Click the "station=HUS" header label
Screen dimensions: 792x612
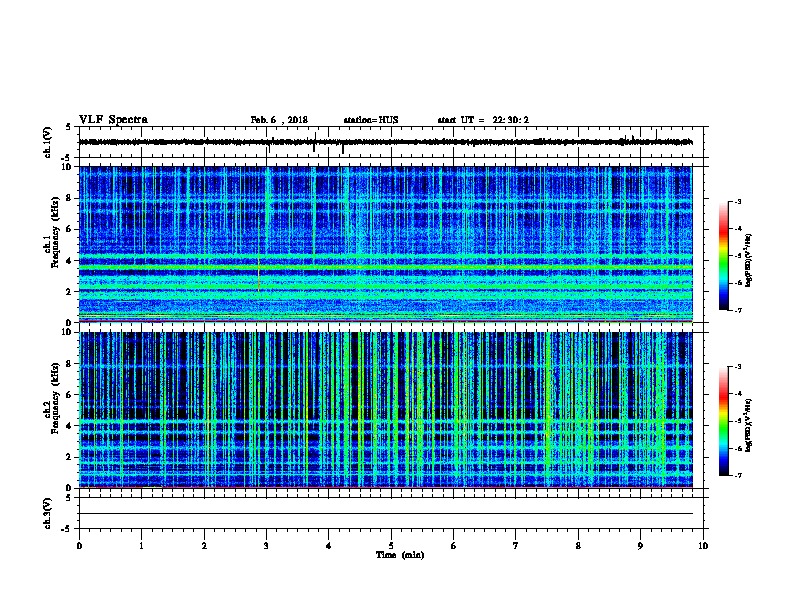(x=371, y=120)
